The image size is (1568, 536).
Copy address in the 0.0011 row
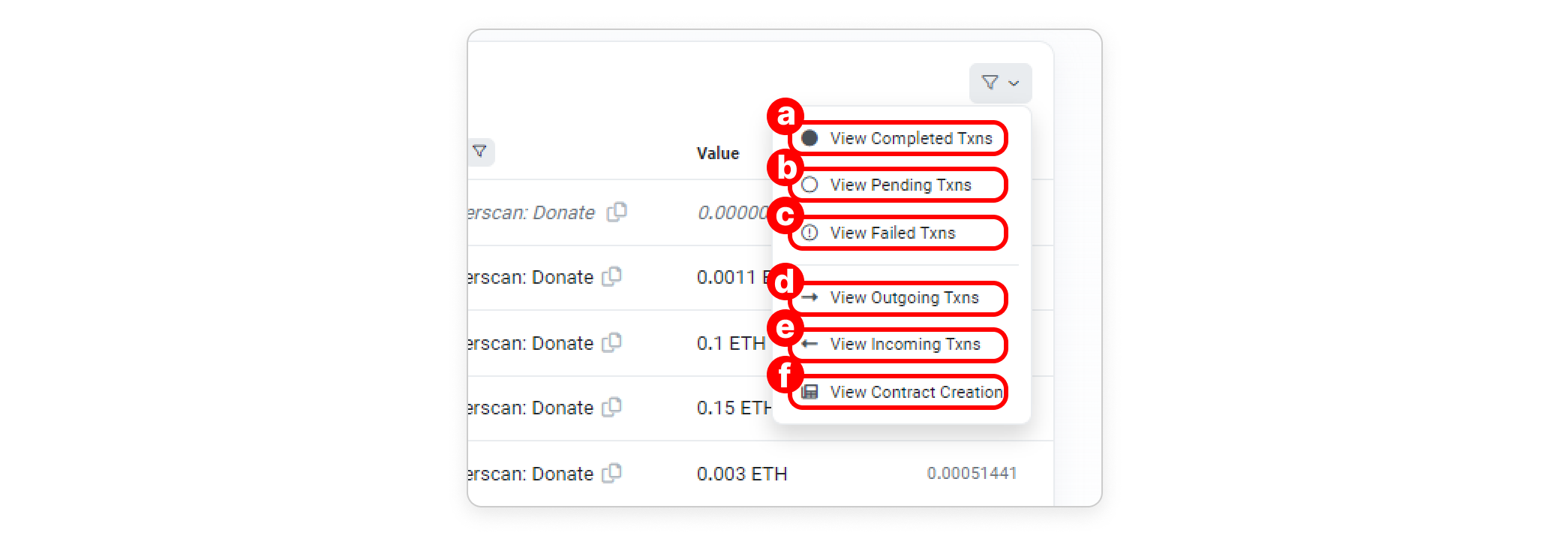point(612,277)
